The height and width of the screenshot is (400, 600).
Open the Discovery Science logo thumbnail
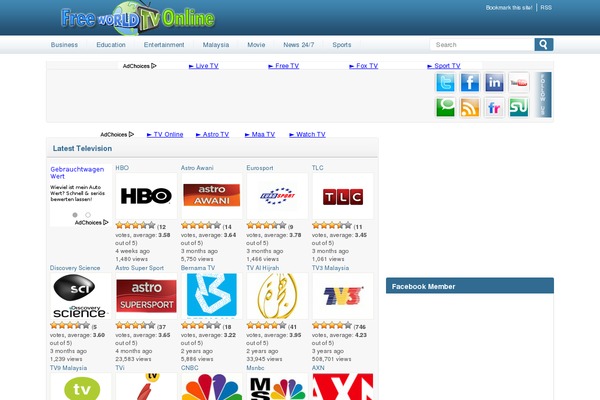click(x=80, y=296)
